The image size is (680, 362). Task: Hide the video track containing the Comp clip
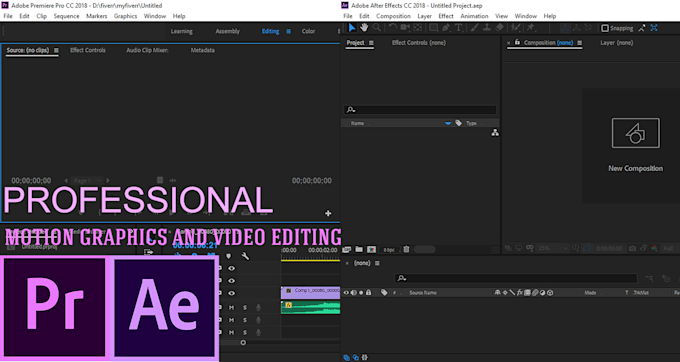[x=232, y=293]
